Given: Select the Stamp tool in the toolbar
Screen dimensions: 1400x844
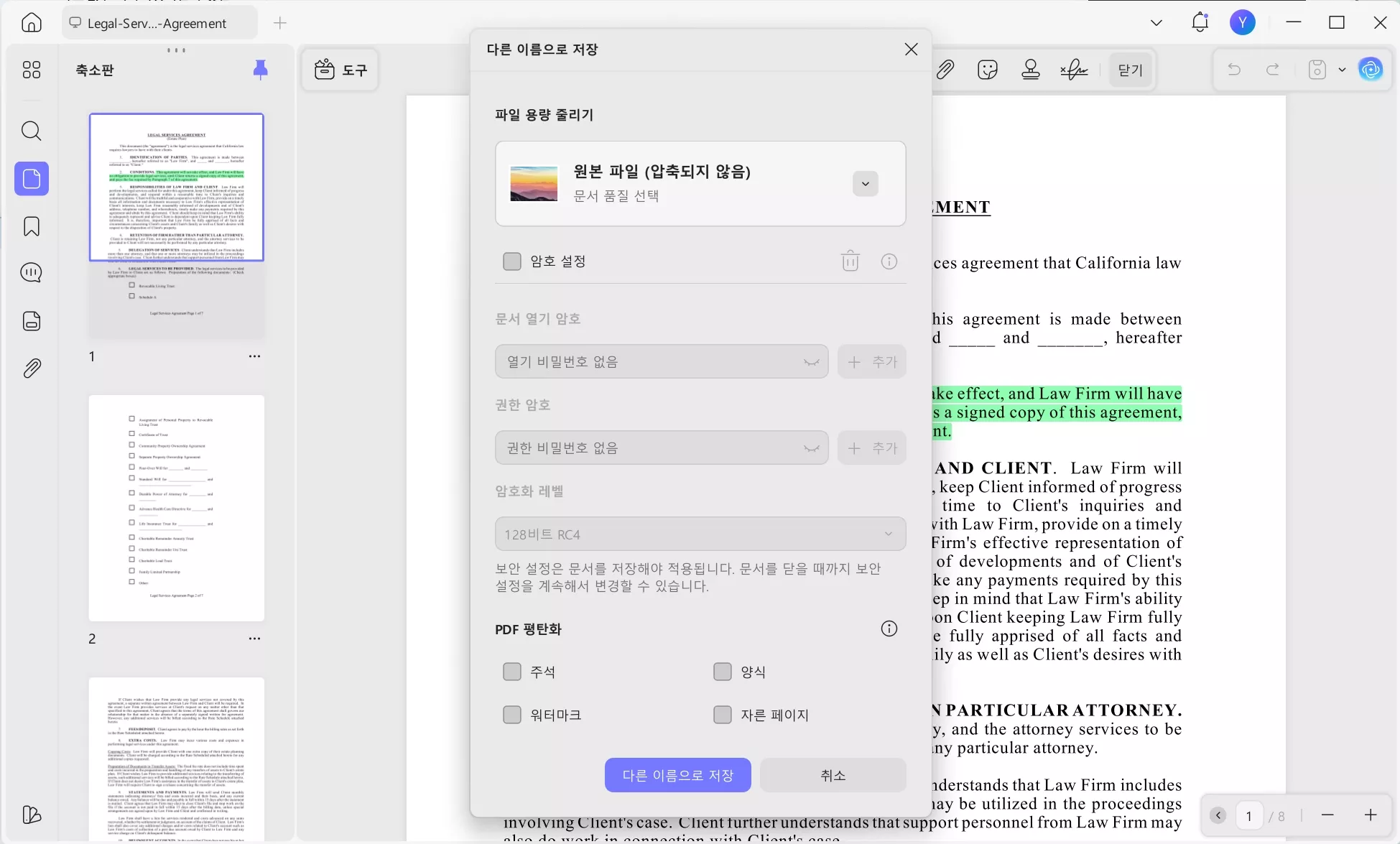Looking at the screenshot, I should point(1031,70).
